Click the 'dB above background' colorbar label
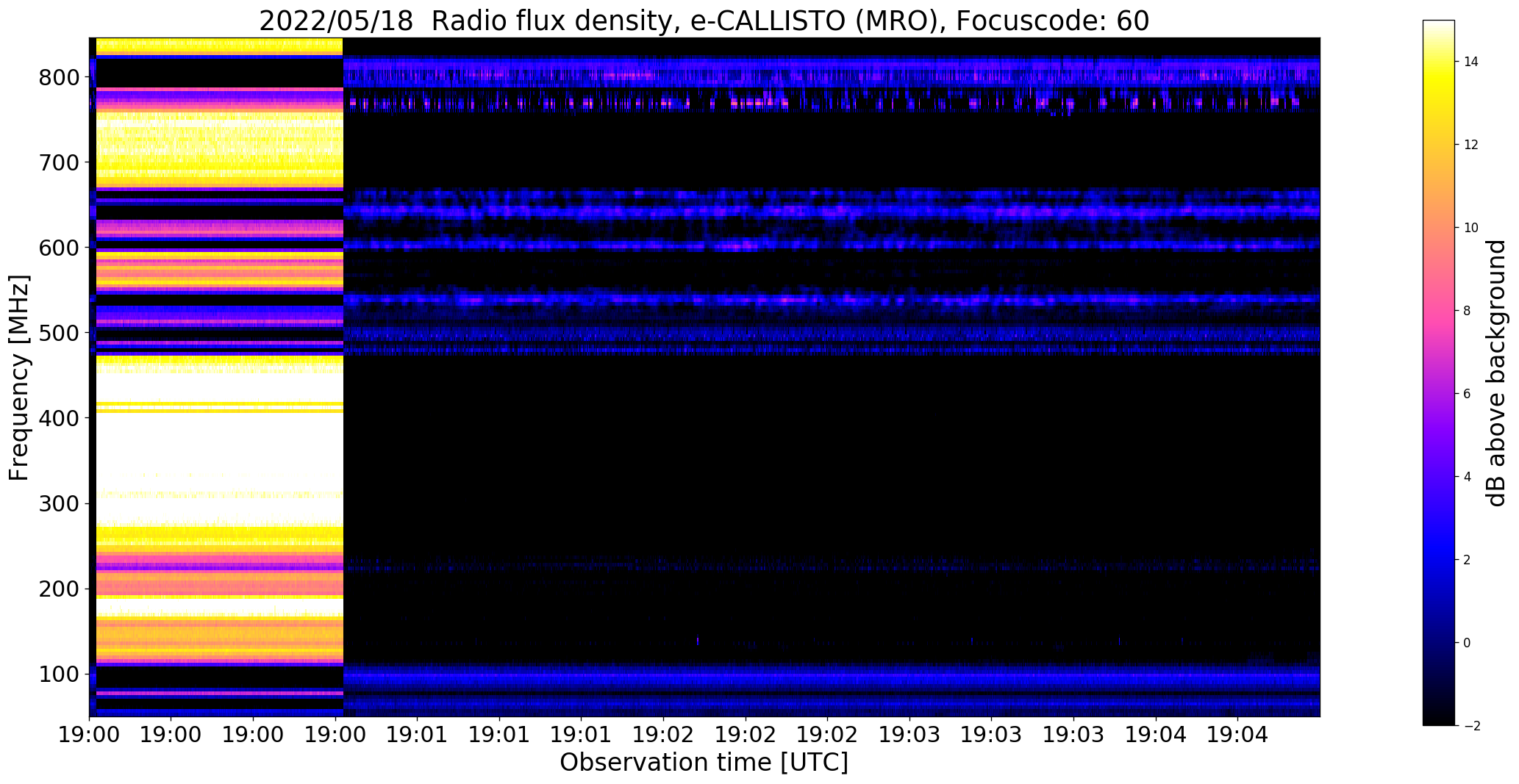Screen dimensions: 1519x784 coord(1496,373)
